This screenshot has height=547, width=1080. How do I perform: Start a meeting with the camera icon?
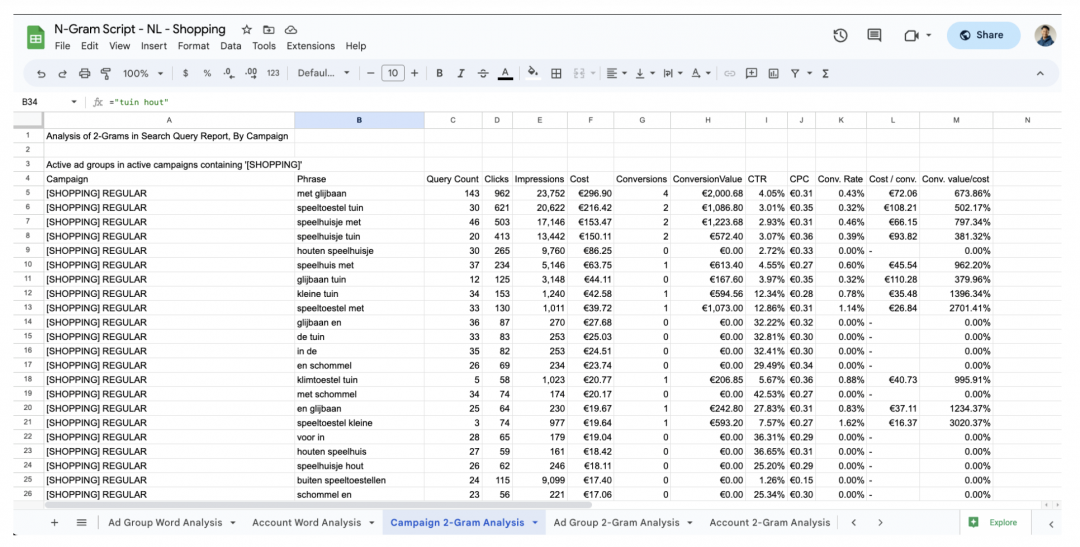coord(911,35)
